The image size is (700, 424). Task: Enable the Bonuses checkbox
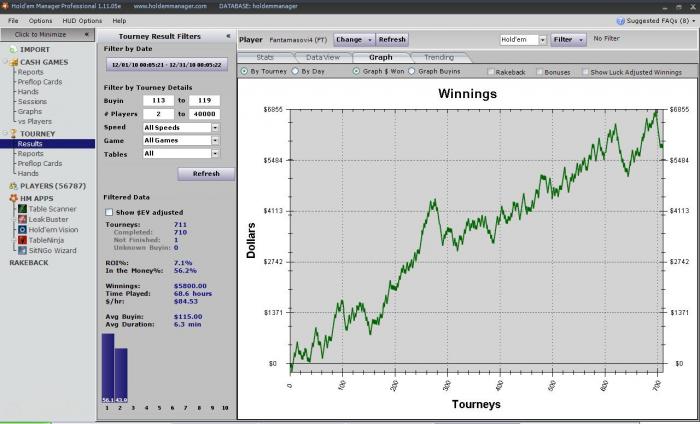[x=539, y=72]
